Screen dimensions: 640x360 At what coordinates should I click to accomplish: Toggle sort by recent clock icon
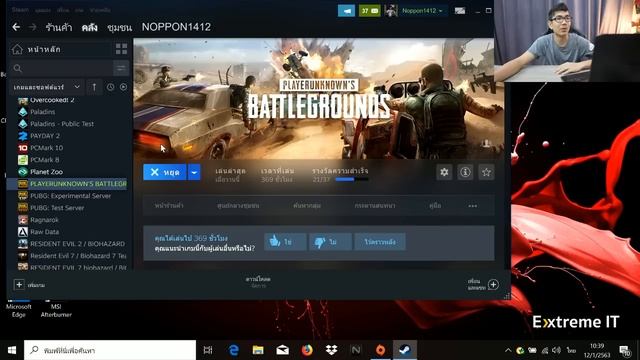coord(110,87)
